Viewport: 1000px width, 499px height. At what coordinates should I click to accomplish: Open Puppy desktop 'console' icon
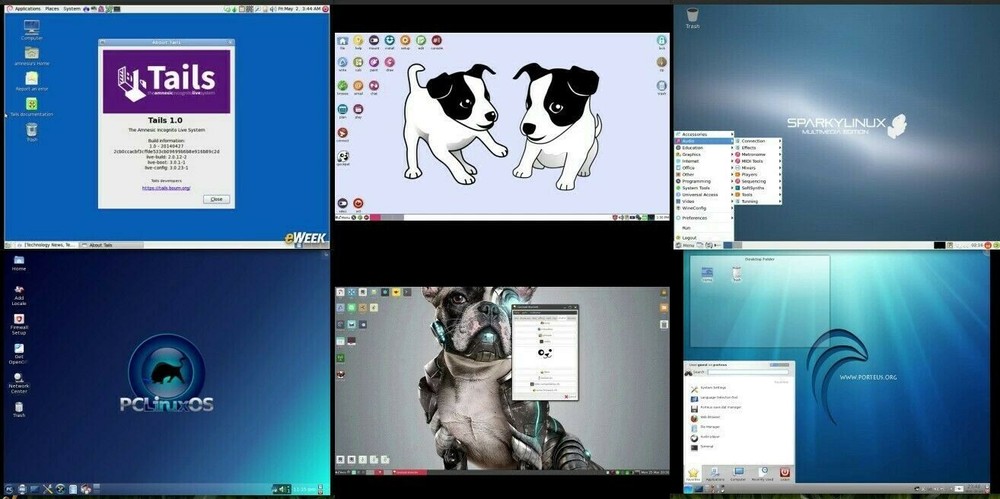(x=437, y=41)
